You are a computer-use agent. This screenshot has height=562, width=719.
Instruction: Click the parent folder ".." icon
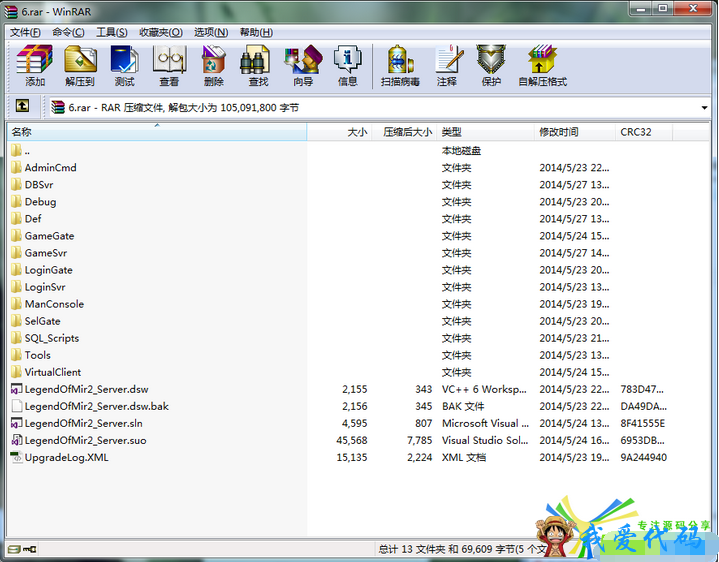pyautogui.click(x=17, y=150)
